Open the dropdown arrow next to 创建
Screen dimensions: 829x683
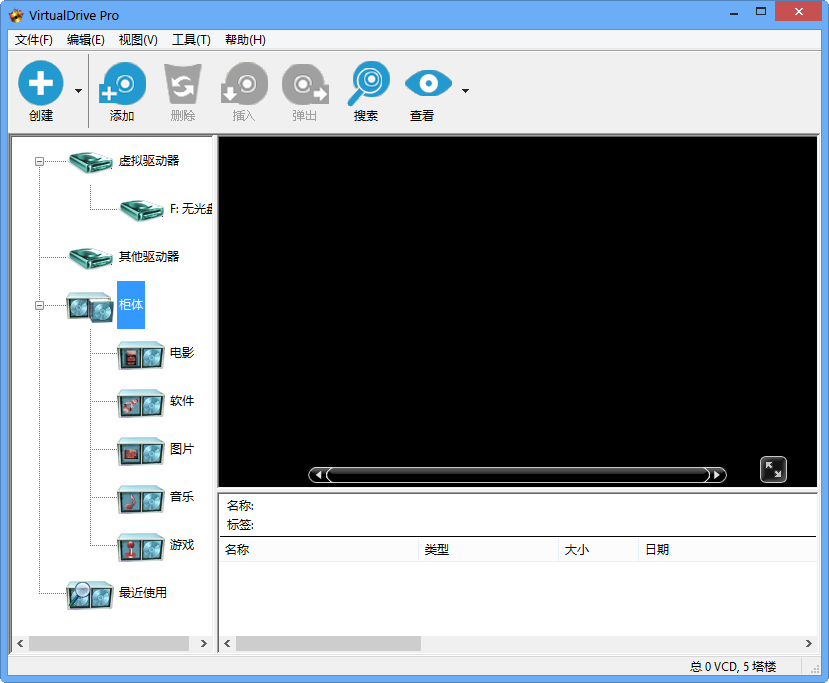point(76,90)
